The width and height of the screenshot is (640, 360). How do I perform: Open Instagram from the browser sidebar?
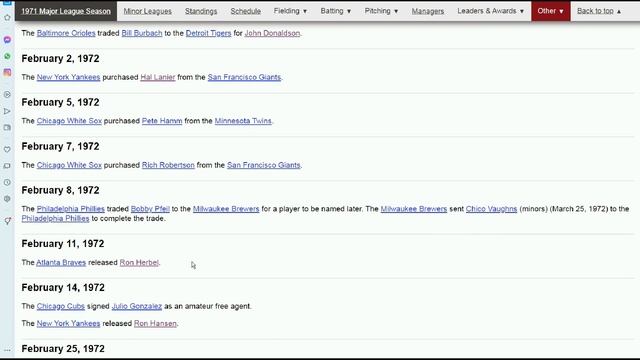7,72
